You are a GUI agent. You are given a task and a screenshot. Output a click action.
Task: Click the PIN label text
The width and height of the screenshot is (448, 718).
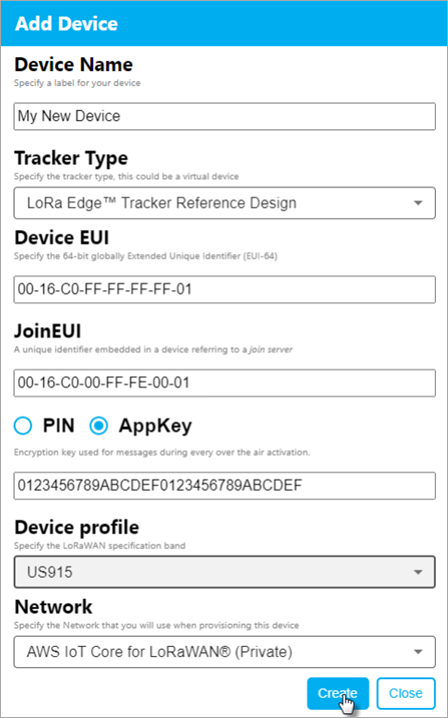click(x=59, y=426)
